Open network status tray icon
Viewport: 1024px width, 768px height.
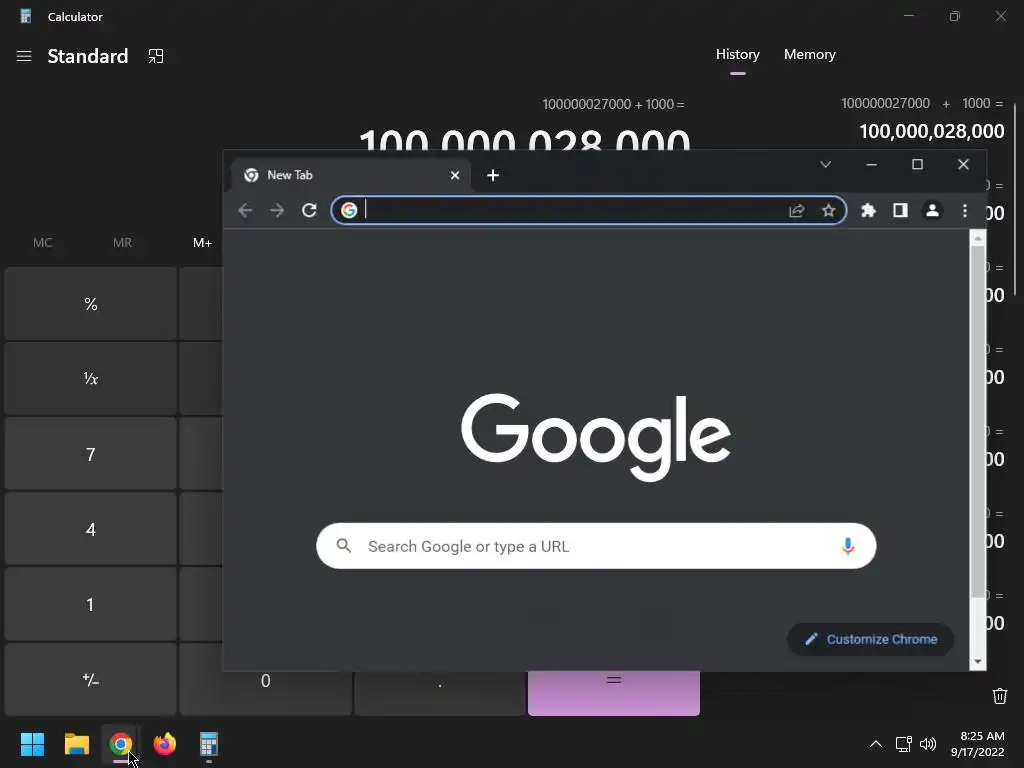click(903, 744)
